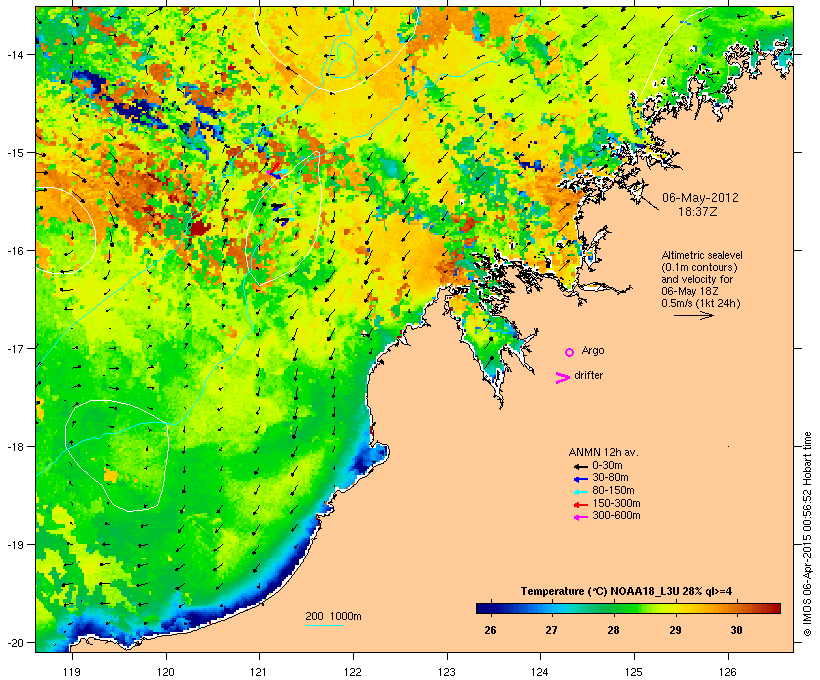Click the longitude axis label 123
The image size is (820, 680).
click(447, 672)
